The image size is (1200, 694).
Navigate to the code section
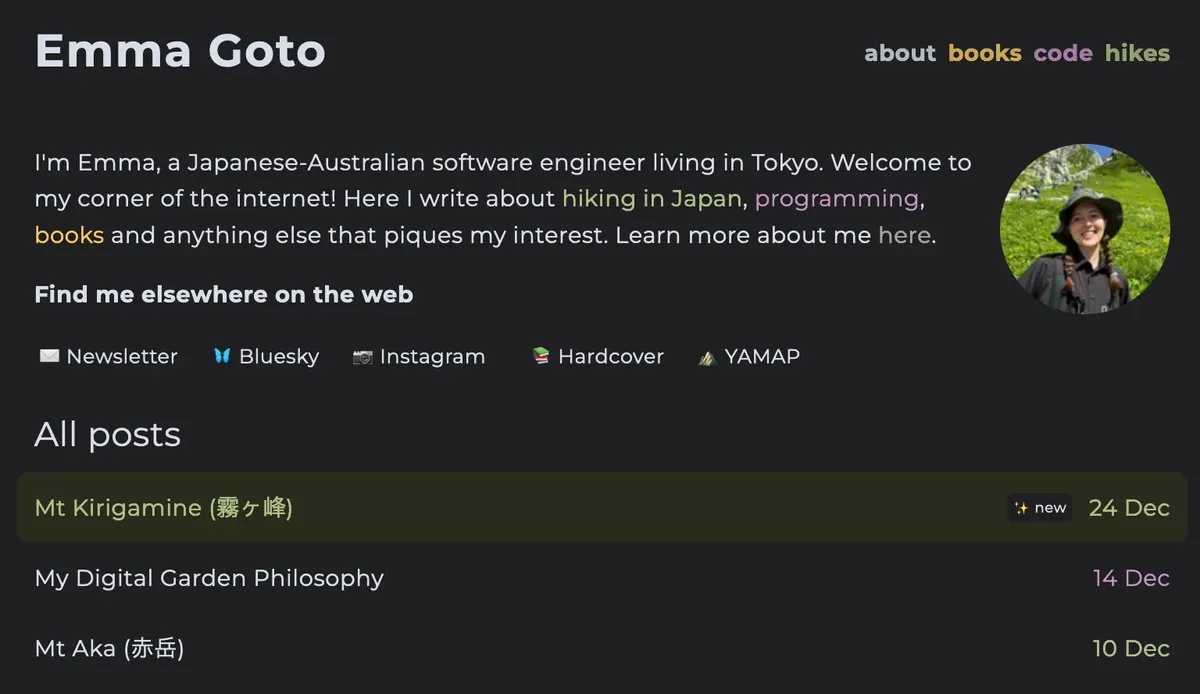[1062, 53]
